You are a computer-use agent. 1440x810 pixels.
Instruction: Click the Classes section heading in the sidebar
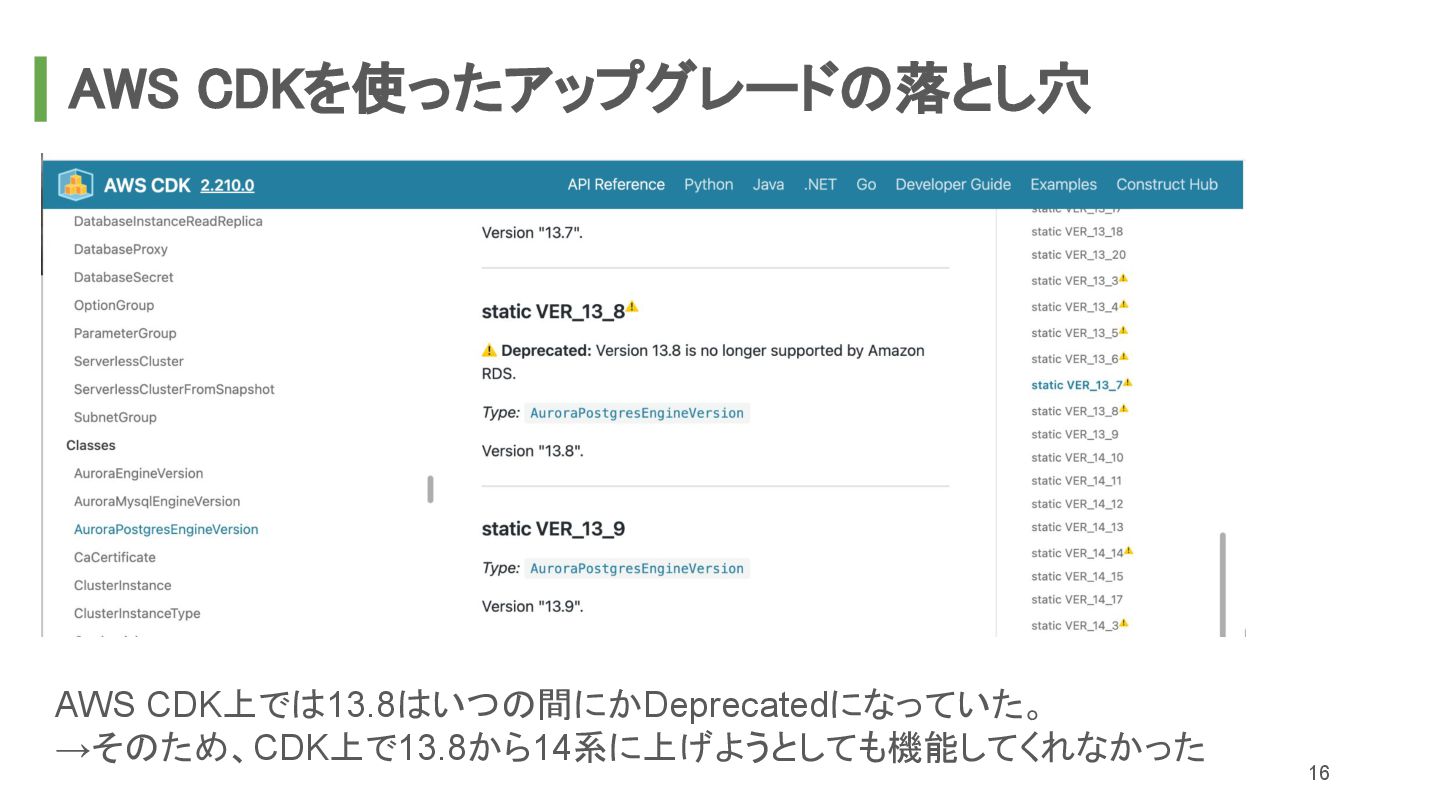click(x=91, y=445)
